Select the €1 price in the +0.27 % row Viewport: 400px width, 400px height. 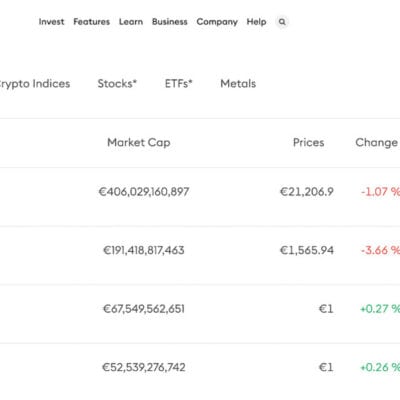(326, 309)
